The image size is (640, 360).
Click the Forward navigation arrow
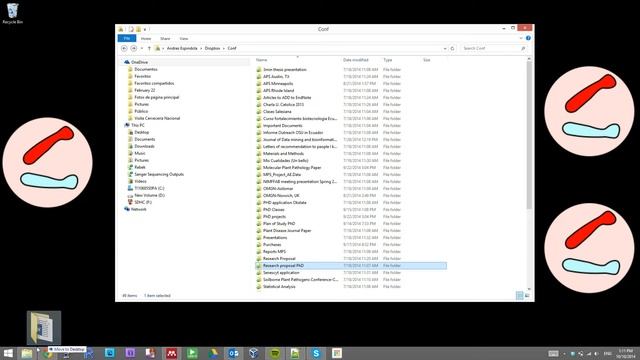(133, 48)
